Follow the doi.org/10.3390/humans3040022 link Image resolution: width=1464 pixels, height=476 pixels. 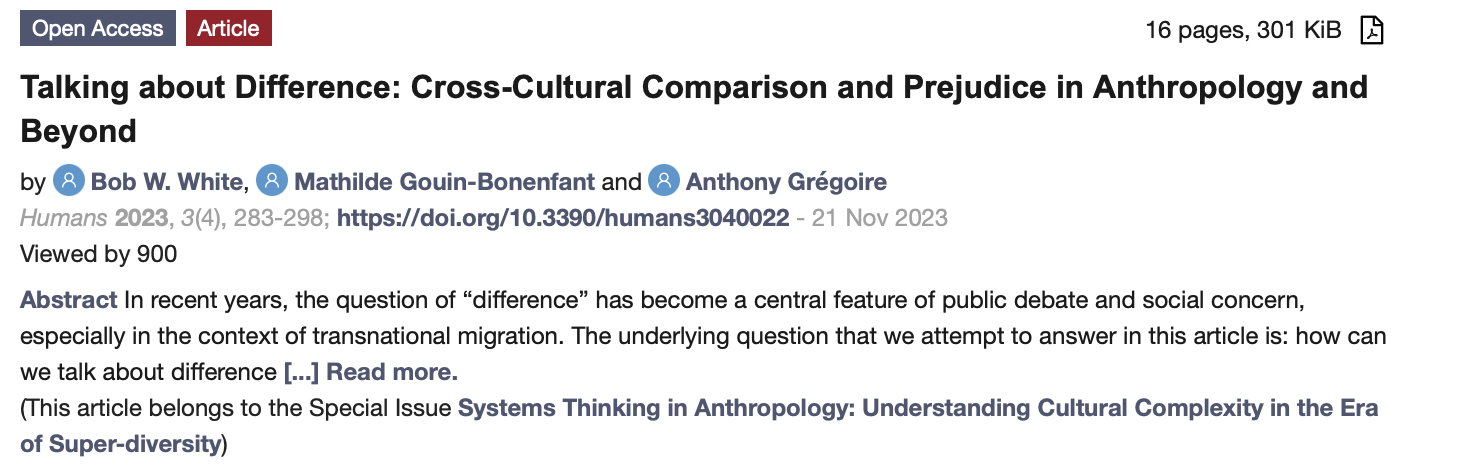pyautogui.click(x=563, y=217)
